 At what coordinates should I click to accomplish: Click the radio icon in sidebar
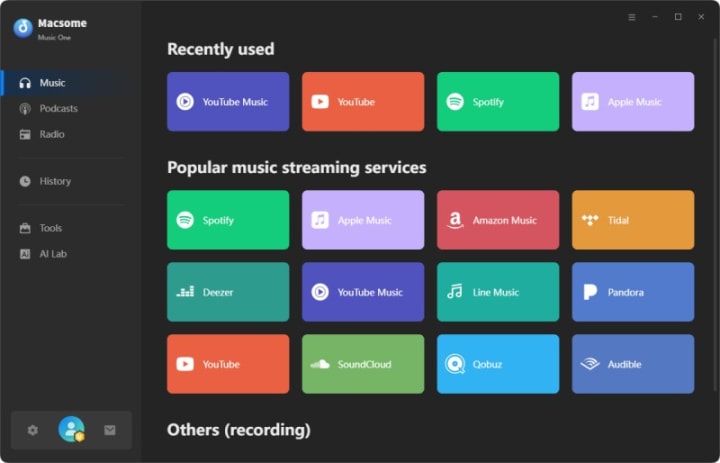click(25, 135)
